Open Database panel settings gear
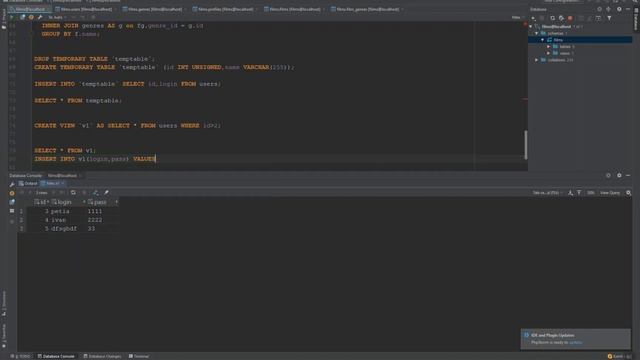 pyautogui.click(x=619, y=9)
